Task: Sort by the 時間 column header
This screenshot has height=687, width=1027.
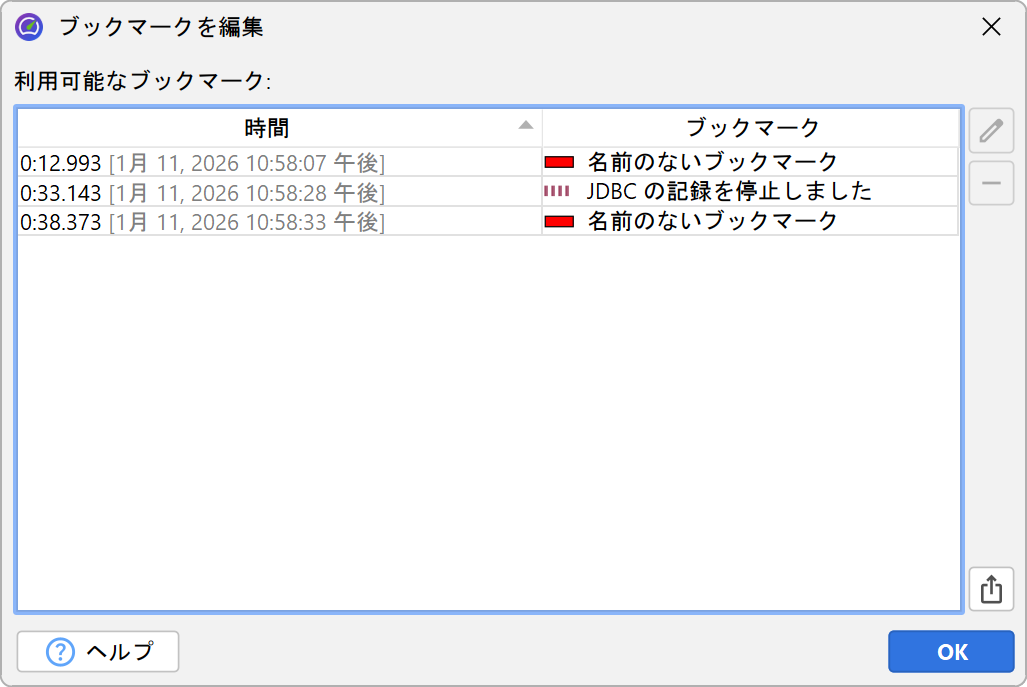Action: pyautogui.click(x=267, y=128)
